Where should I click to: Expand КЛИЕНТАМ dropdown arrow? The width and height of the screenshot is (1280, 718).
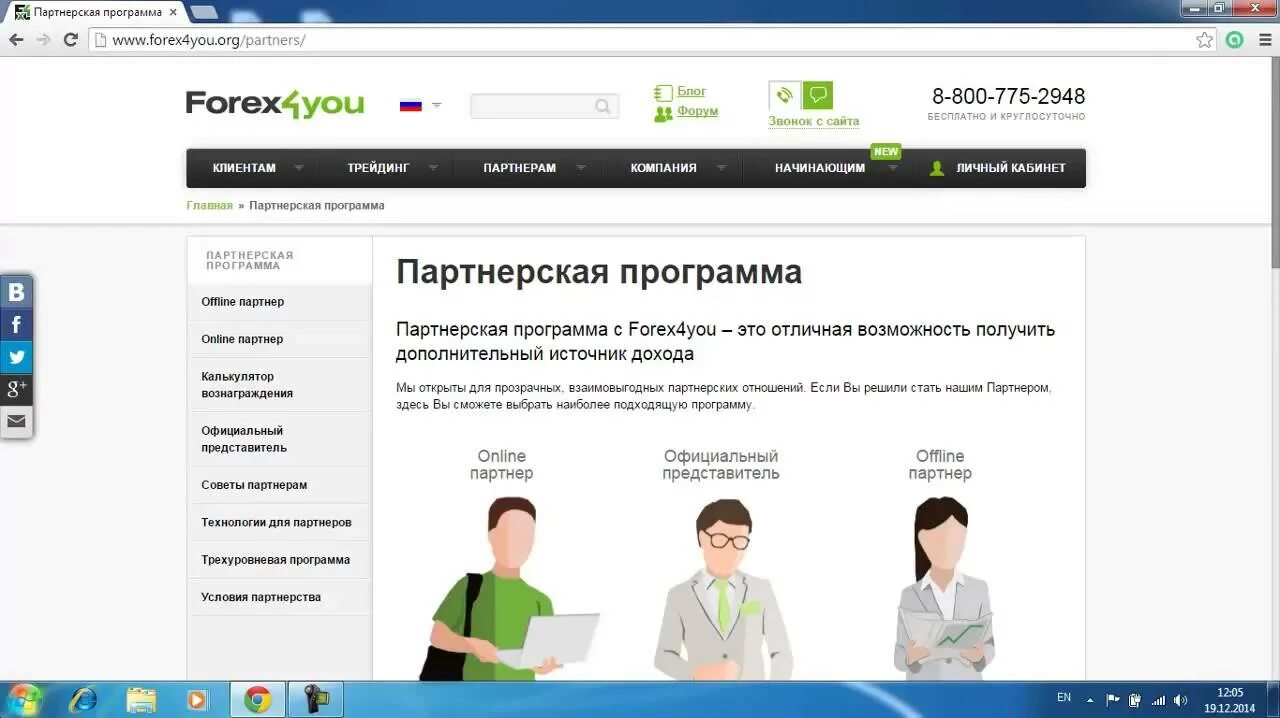(x=298, y=168)
